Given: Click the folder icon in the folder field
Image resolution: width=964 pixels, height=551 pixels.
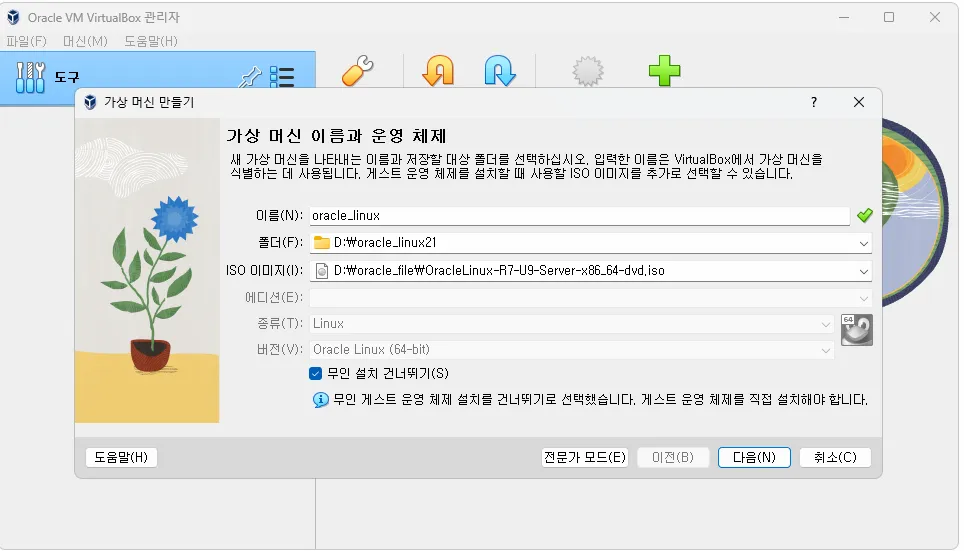Looking at the screenshot, I should [322, 242].
